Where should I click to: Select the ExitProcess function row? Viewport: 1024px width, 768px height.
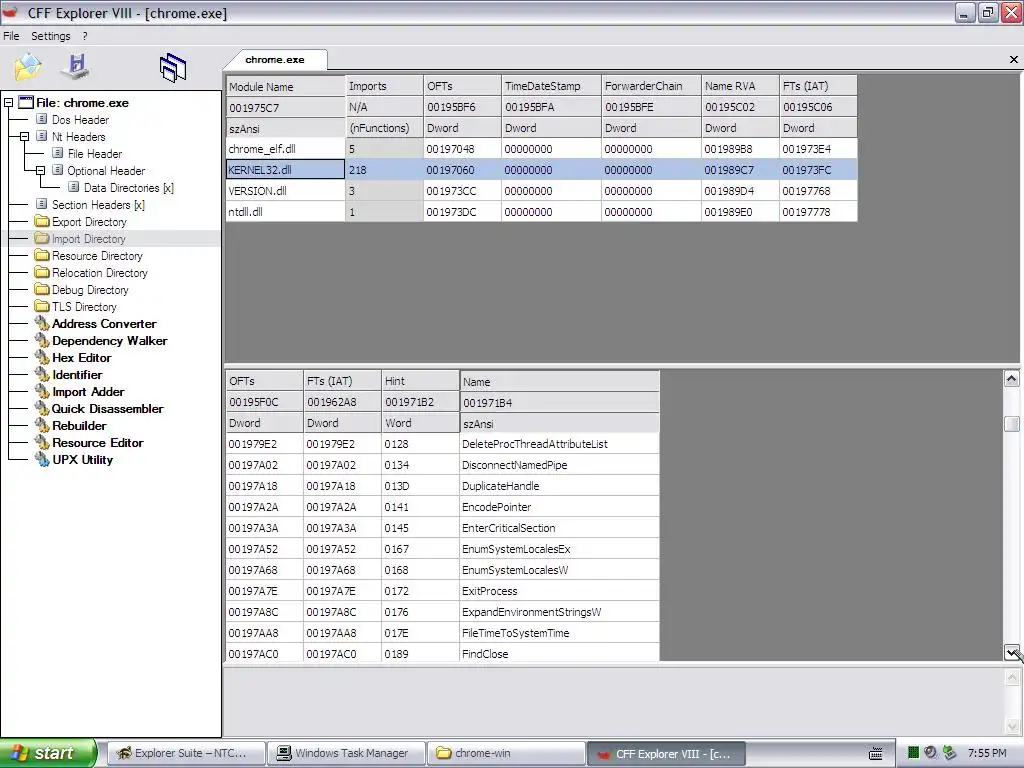pyautogui.click(x=443, y=591)
